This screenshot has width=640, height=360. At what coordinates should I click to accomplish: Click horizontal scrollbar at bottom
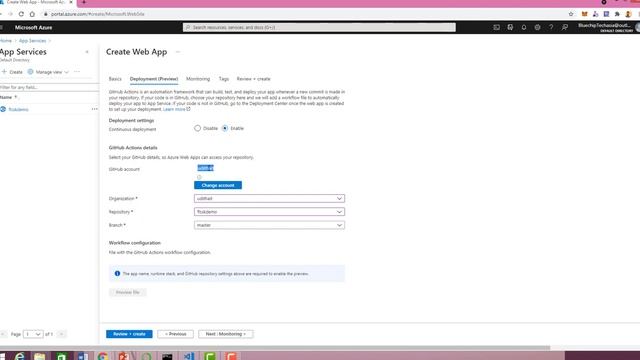275,348
